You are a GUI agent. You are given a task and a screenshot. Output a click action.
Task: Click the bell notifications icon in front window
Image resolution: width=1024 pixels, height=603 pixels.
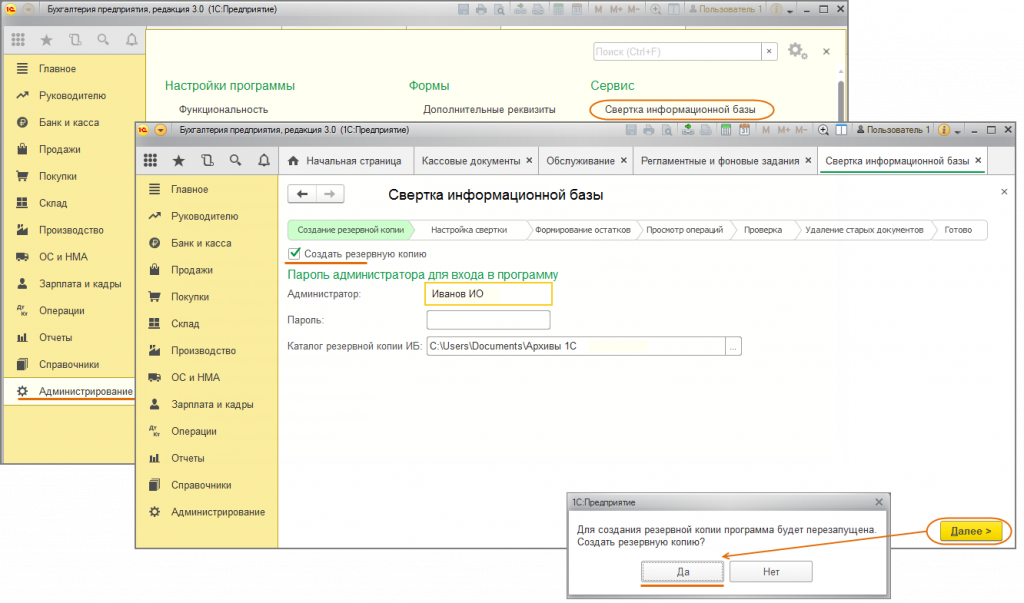(264, 160)
